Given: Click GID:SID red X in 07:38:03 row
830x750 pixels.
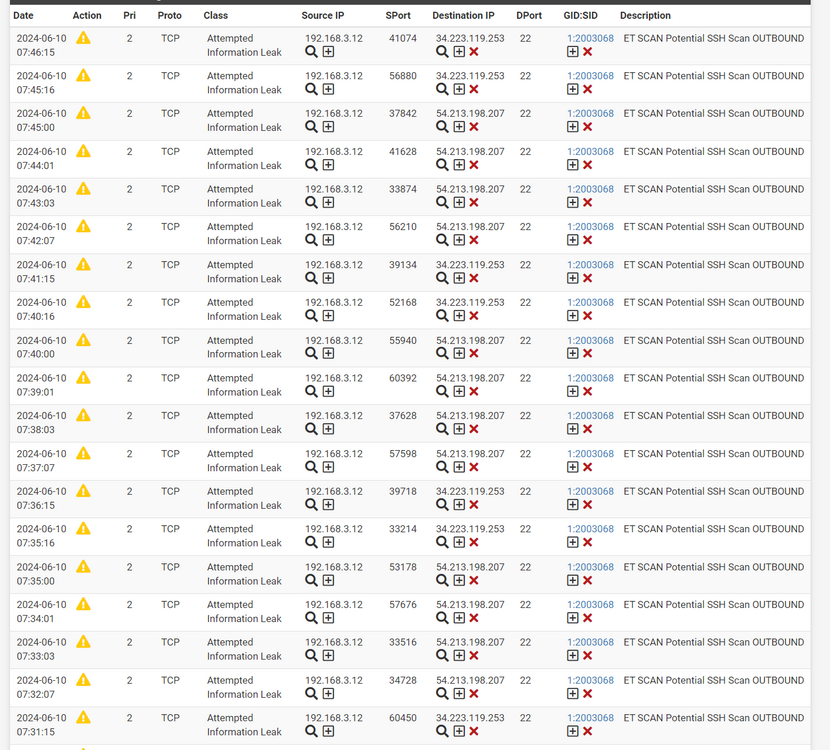Looking at the screenshot, I should 587,429.
